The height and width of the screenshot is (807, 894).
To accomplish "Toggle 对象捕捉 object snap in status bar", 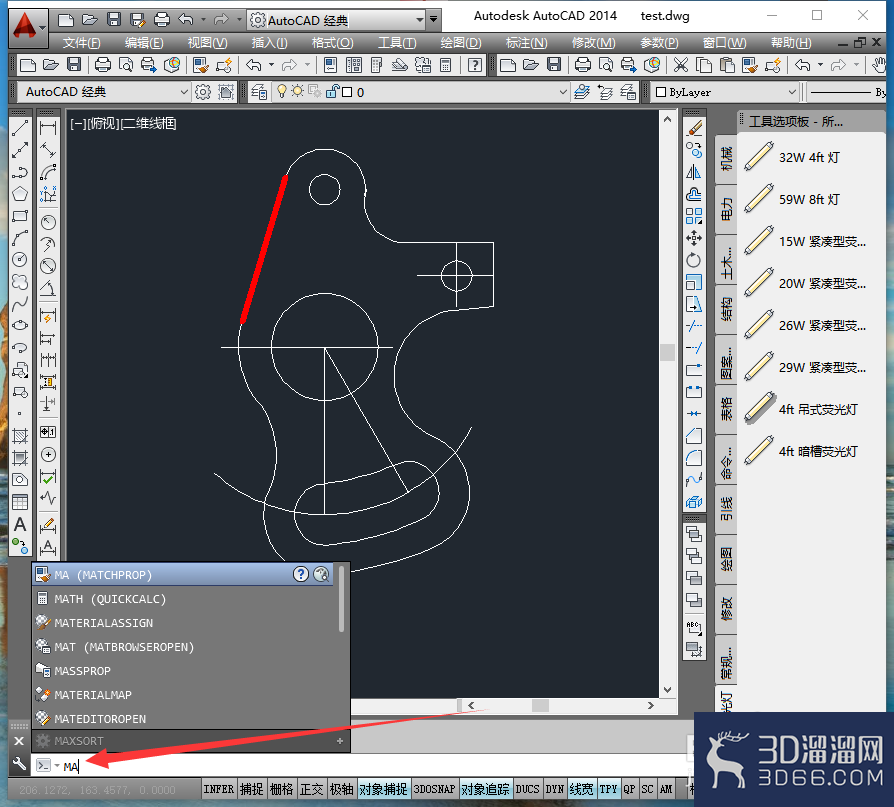I will click(383, 789).
